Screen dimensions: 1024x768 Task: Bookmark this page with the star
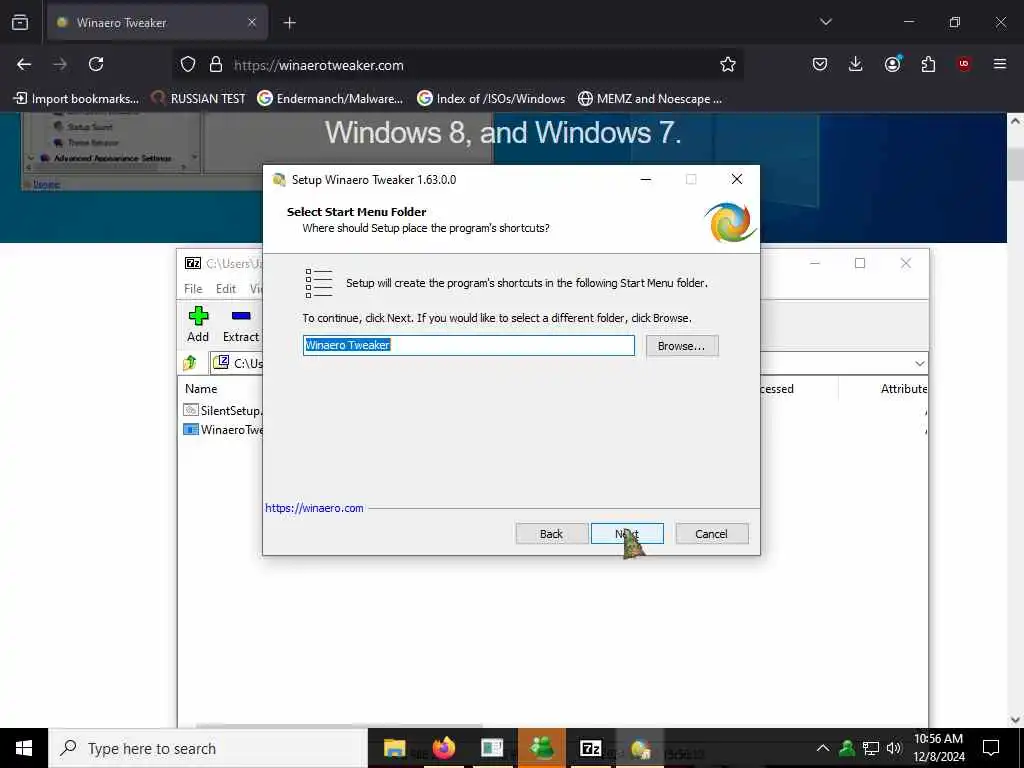point(728,64)
